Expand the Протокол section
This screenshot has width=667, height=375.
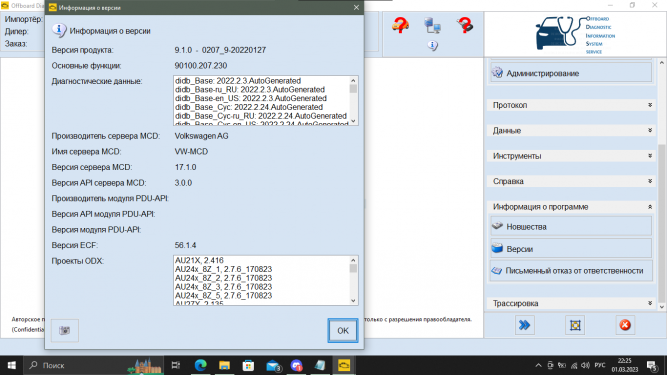coord(571,105)
